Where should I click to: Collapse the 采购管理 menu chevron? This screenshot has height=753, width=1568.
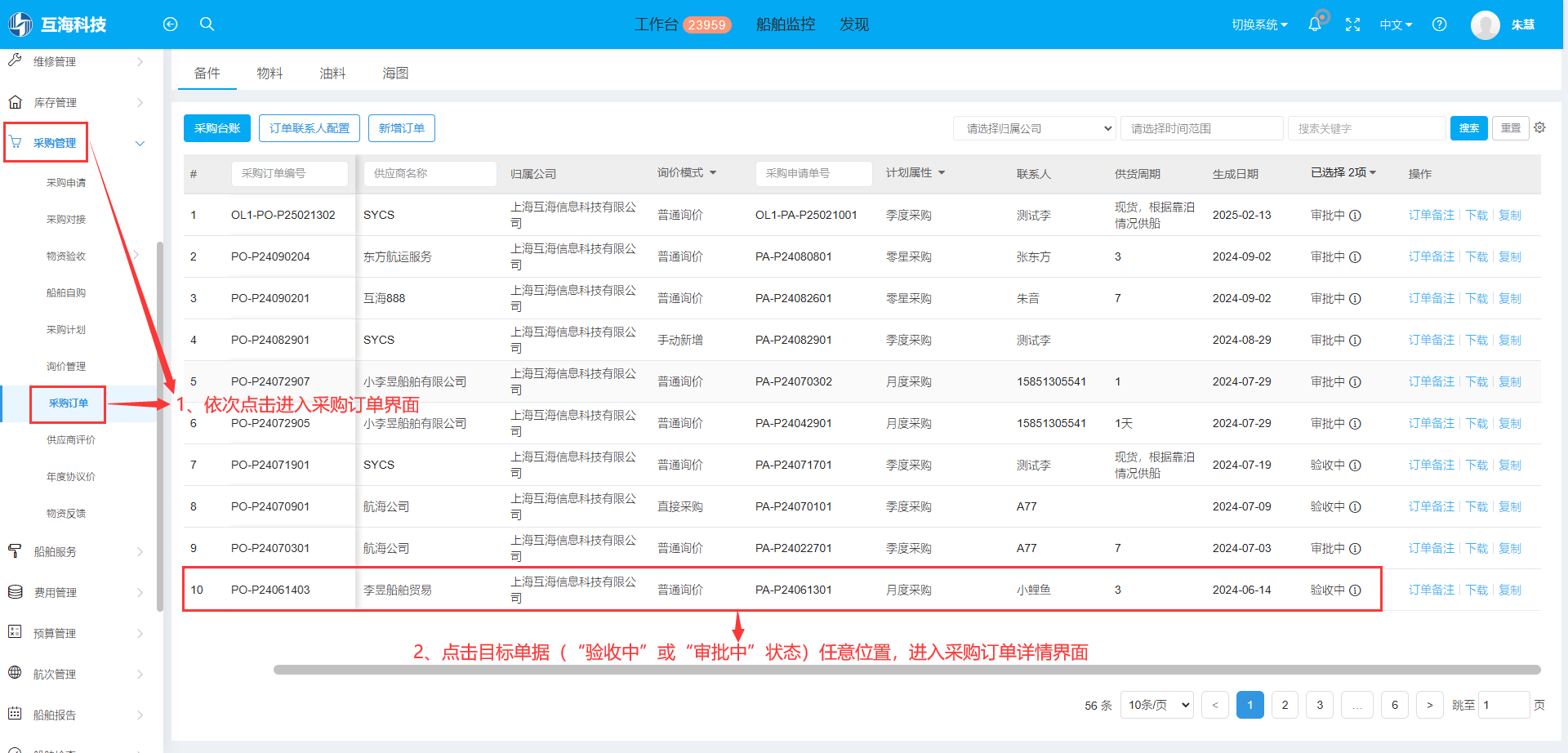tap(140, 143)
